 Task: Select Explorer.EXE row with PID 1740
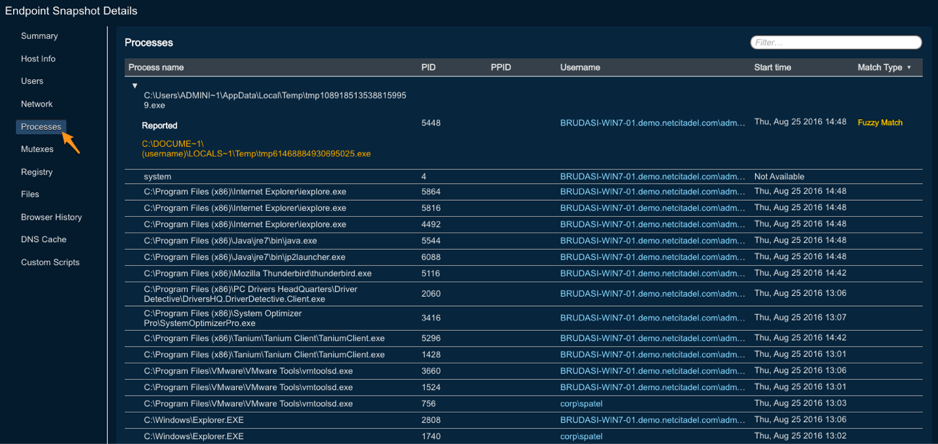coord(525,436)
